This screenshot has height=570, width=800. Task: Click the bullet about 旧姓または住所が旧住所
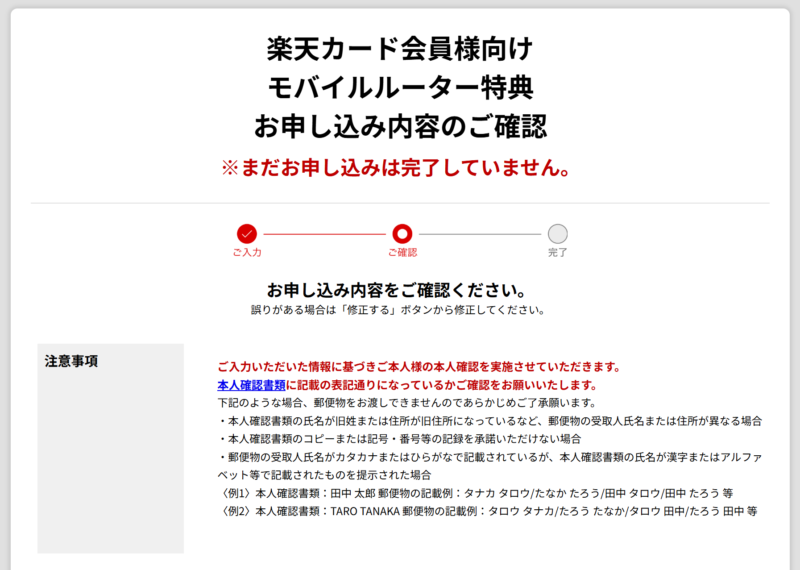pyautogui.click(x=490, y=421)
